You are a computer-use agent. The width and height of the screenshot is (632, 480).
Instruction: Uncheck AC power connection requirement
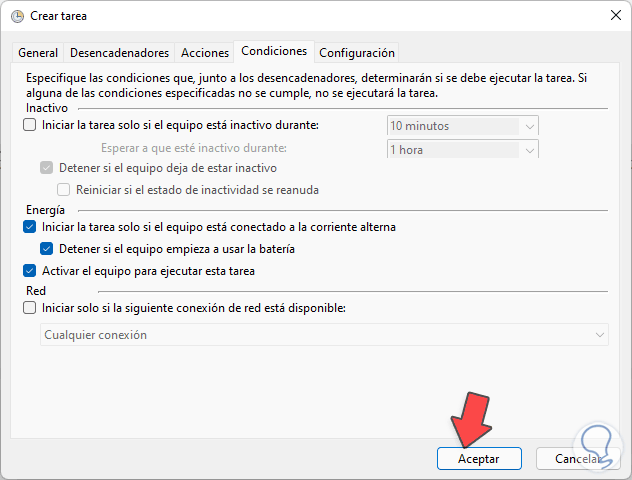28,228
